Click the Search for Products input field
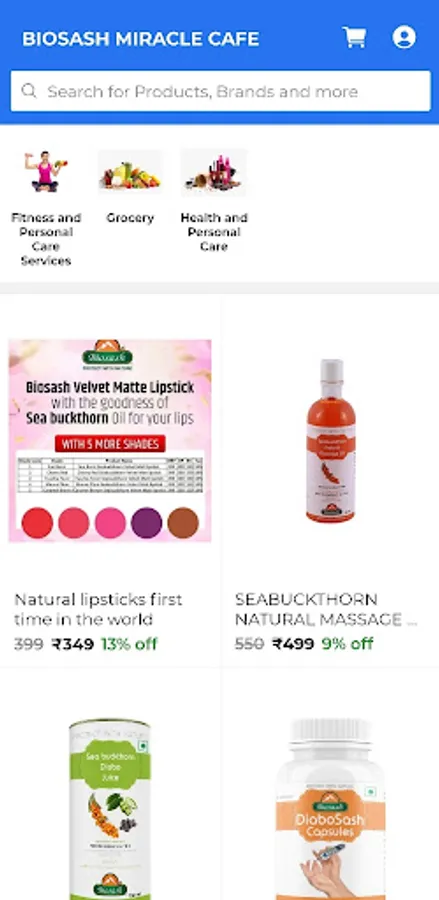Viewport: 439px width, 900px height. 220,91
